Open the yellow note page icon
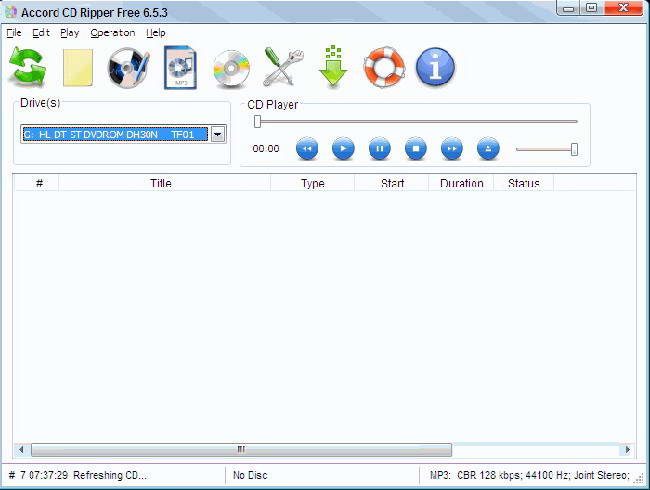The image size is (650, 490). pos(78,68)
